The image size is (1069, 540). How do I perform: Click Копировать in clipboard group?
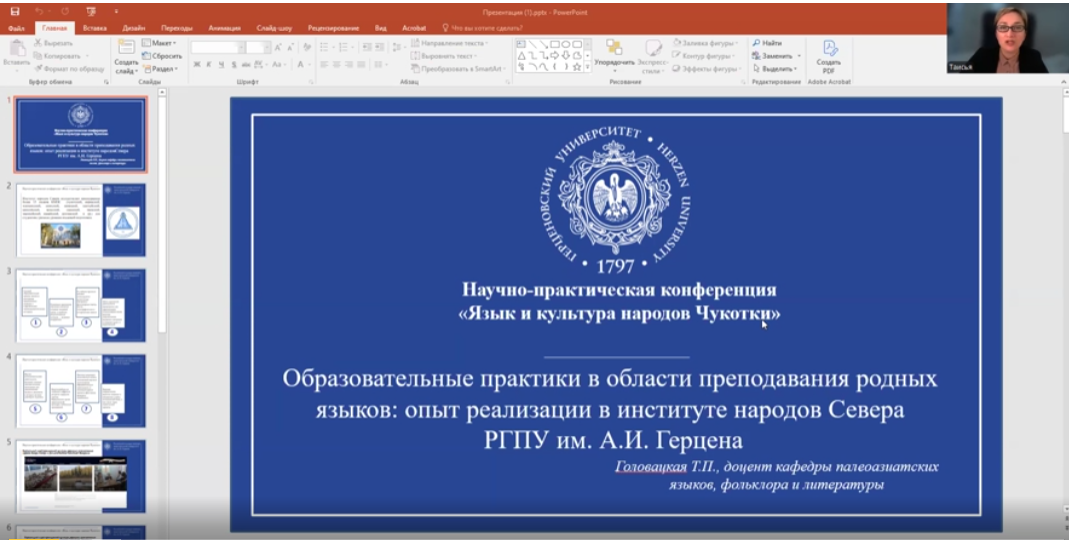pos(57,56)
